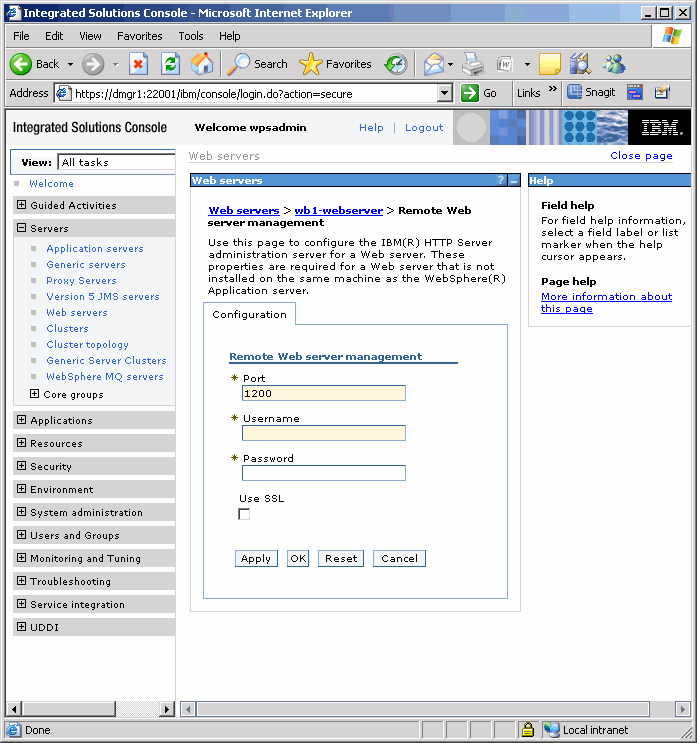Click the Home icon in toolbar
Screen dimensions: 697x743
click(202, 64)
